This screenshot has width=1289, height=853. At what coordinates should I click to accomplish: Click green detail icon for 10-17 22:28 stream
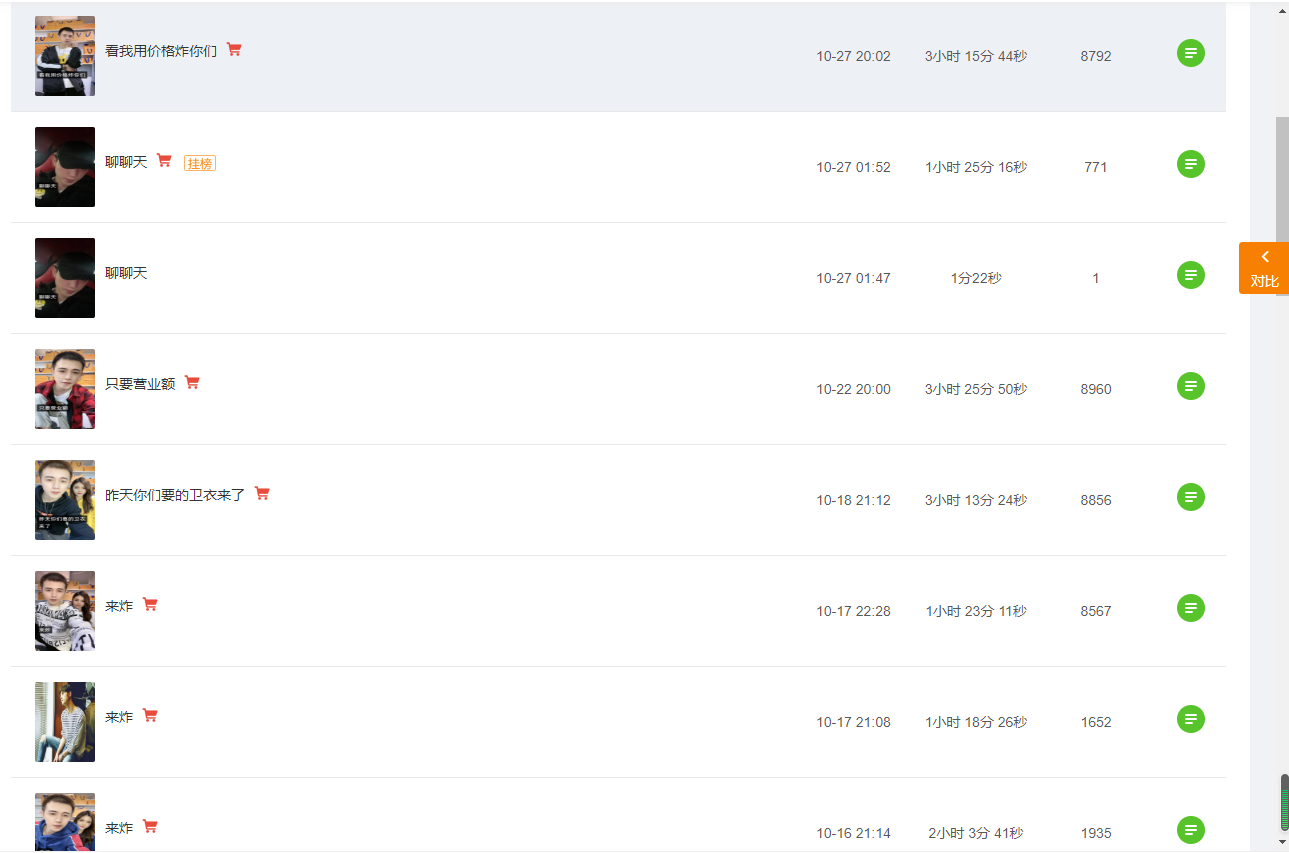pos(1190,608)
